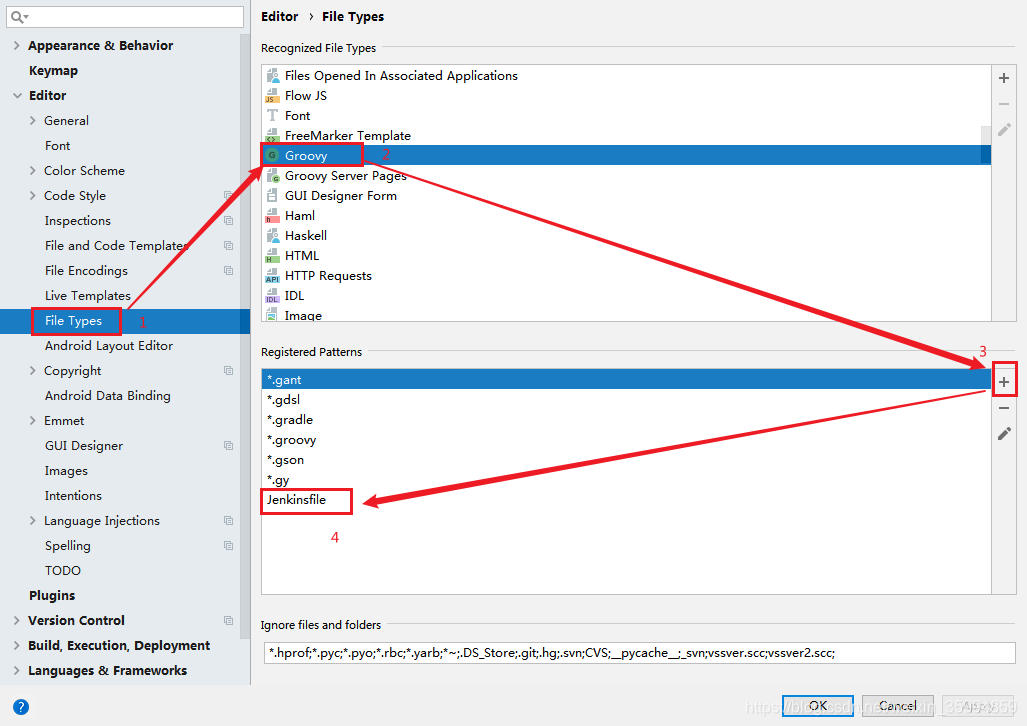Expand the Language Injections node

(33, 520)
